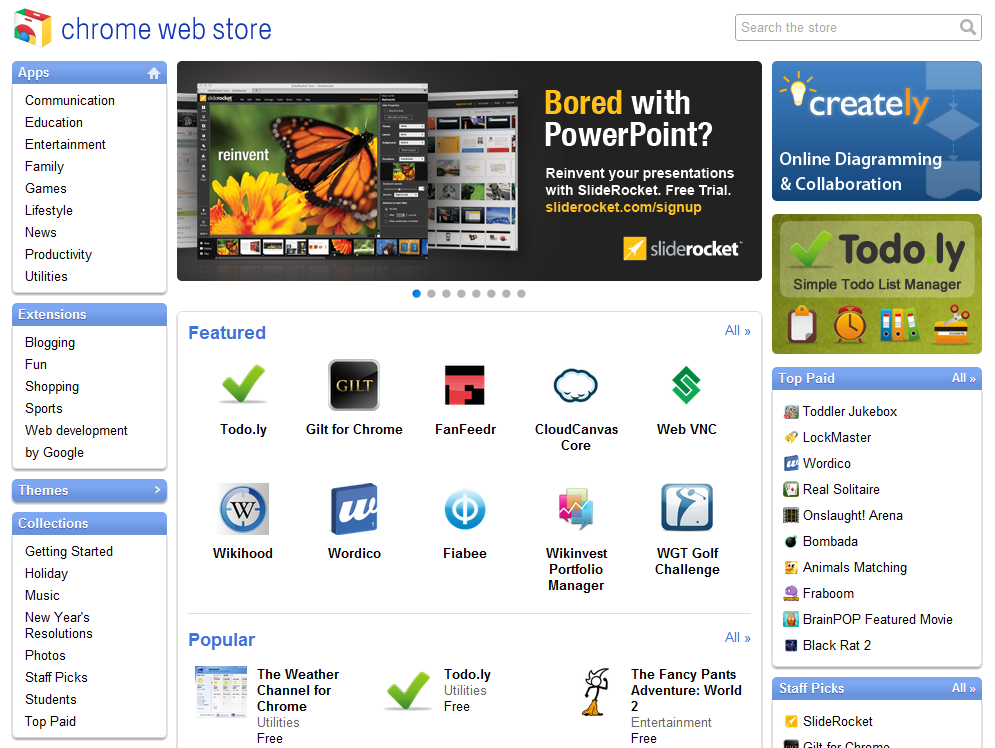
Task: Open the Wordico icon in Featured
Action: [354, 509]
